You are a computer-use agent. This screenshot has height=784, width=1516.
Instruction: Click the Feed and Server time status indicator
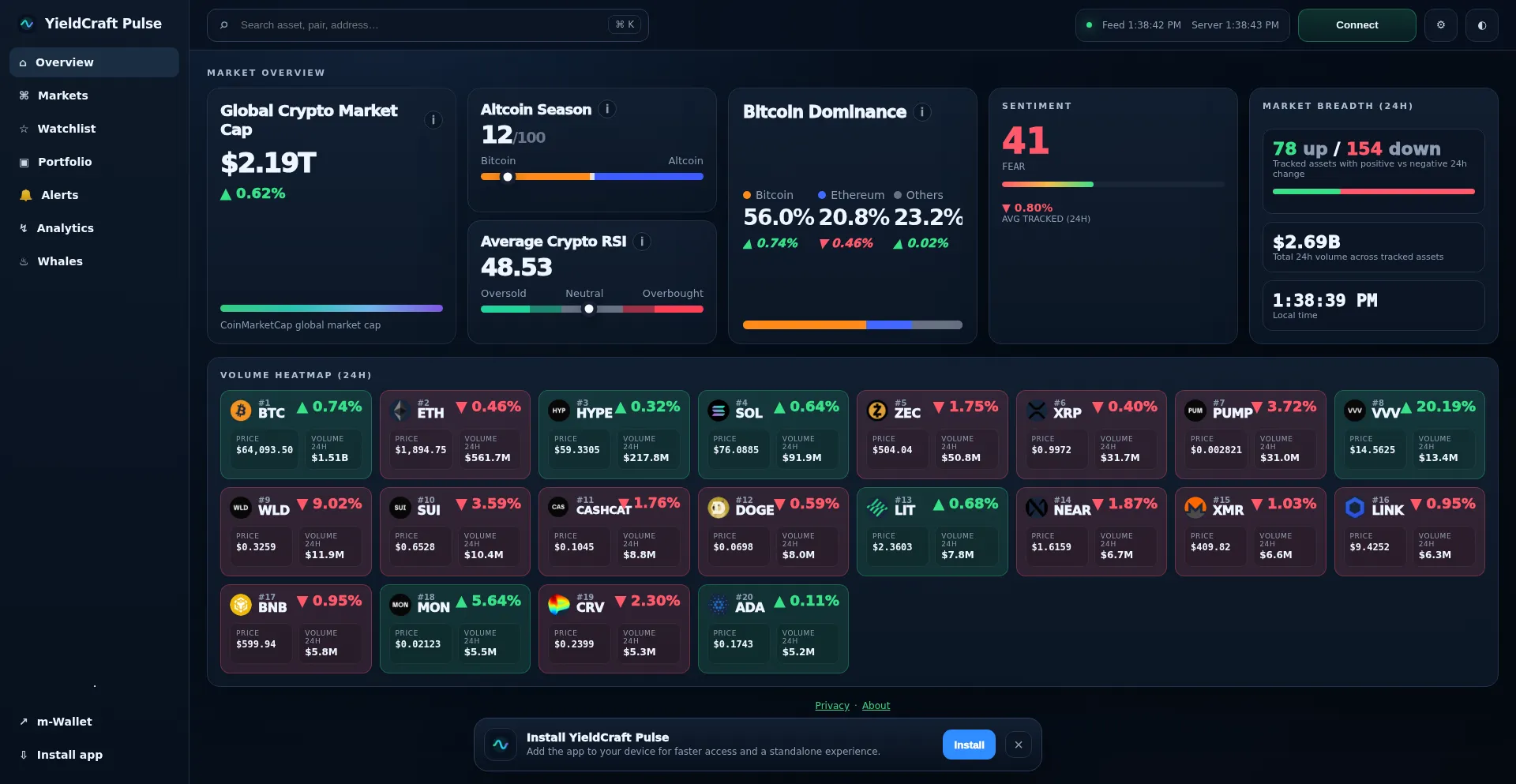click(1182, 25)
